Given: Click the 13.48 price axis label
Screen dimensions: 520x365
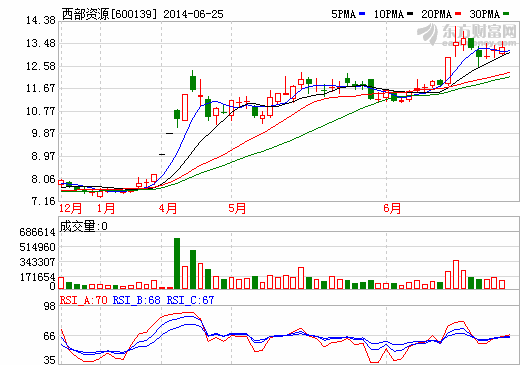Looking at the screenshot, I should [x=41, y=43].
